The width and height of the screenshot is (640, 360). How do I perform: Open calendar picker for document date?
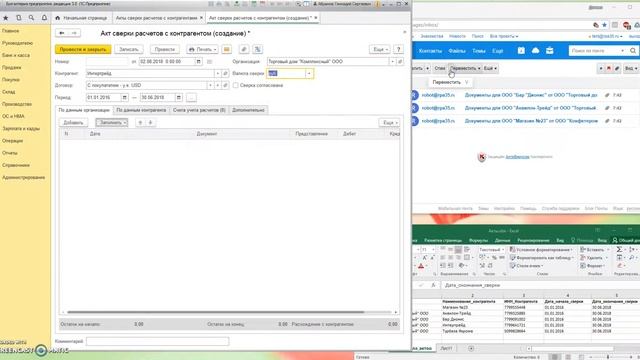click(x=198, y=62)
